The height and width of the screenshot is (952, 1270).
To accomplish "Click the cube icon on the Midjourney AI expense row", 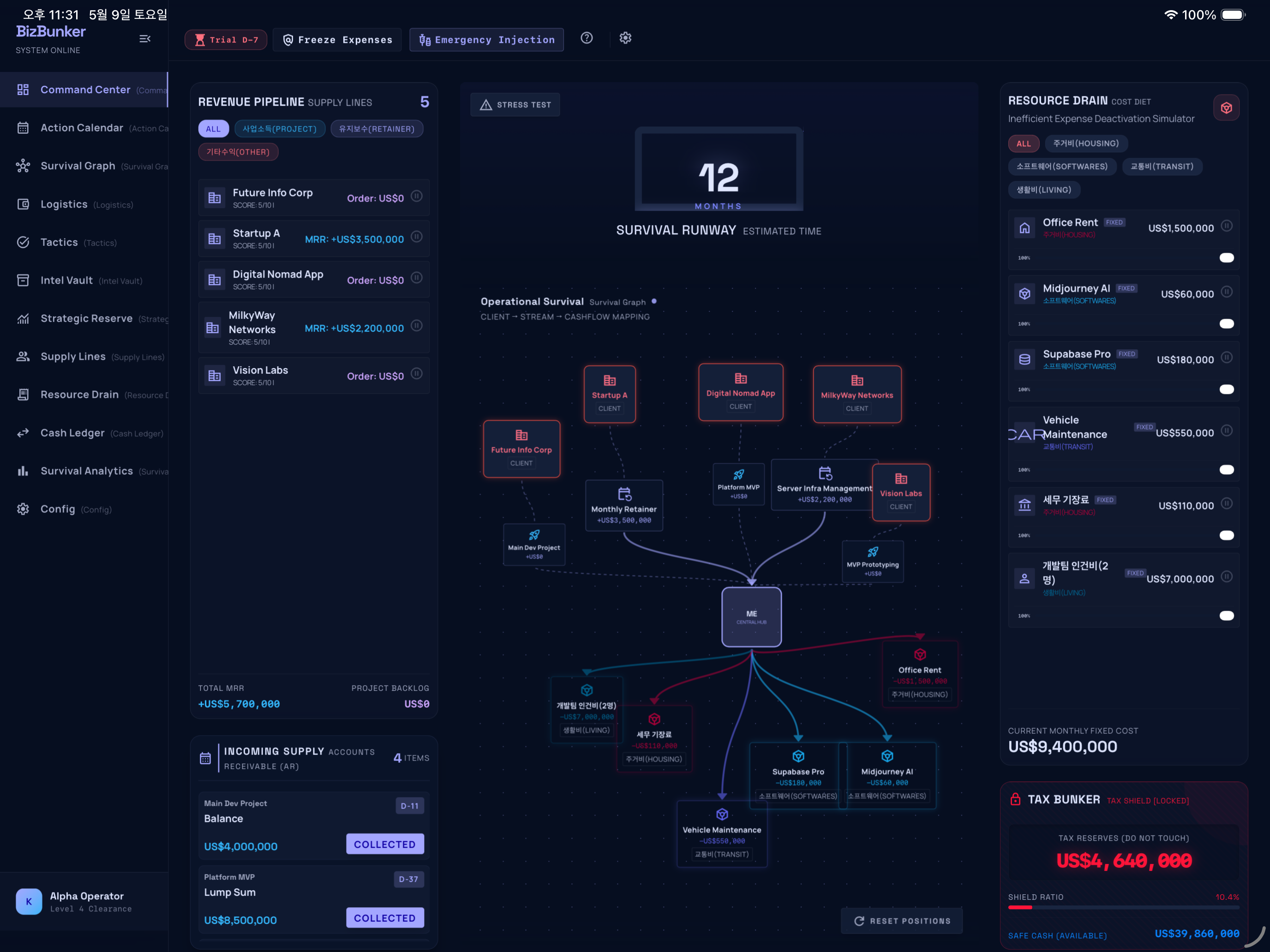I will point(1024,294).
